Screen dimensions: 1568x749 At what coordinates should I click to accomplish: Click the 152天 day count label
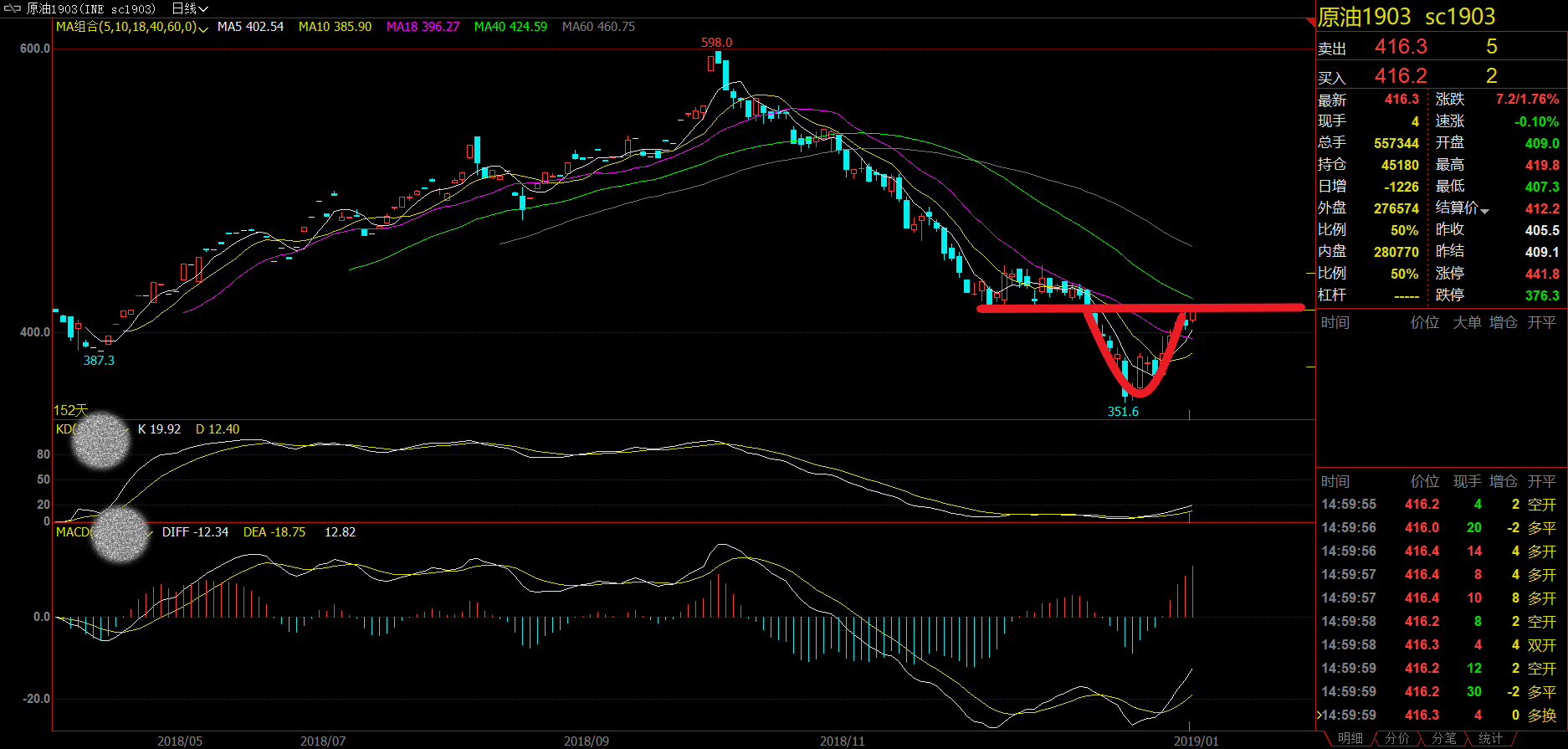point(70,410)
